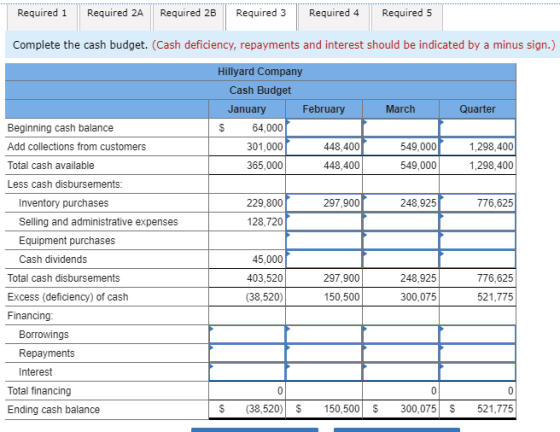Edit February collections from customers 448,400

(324, 147)
